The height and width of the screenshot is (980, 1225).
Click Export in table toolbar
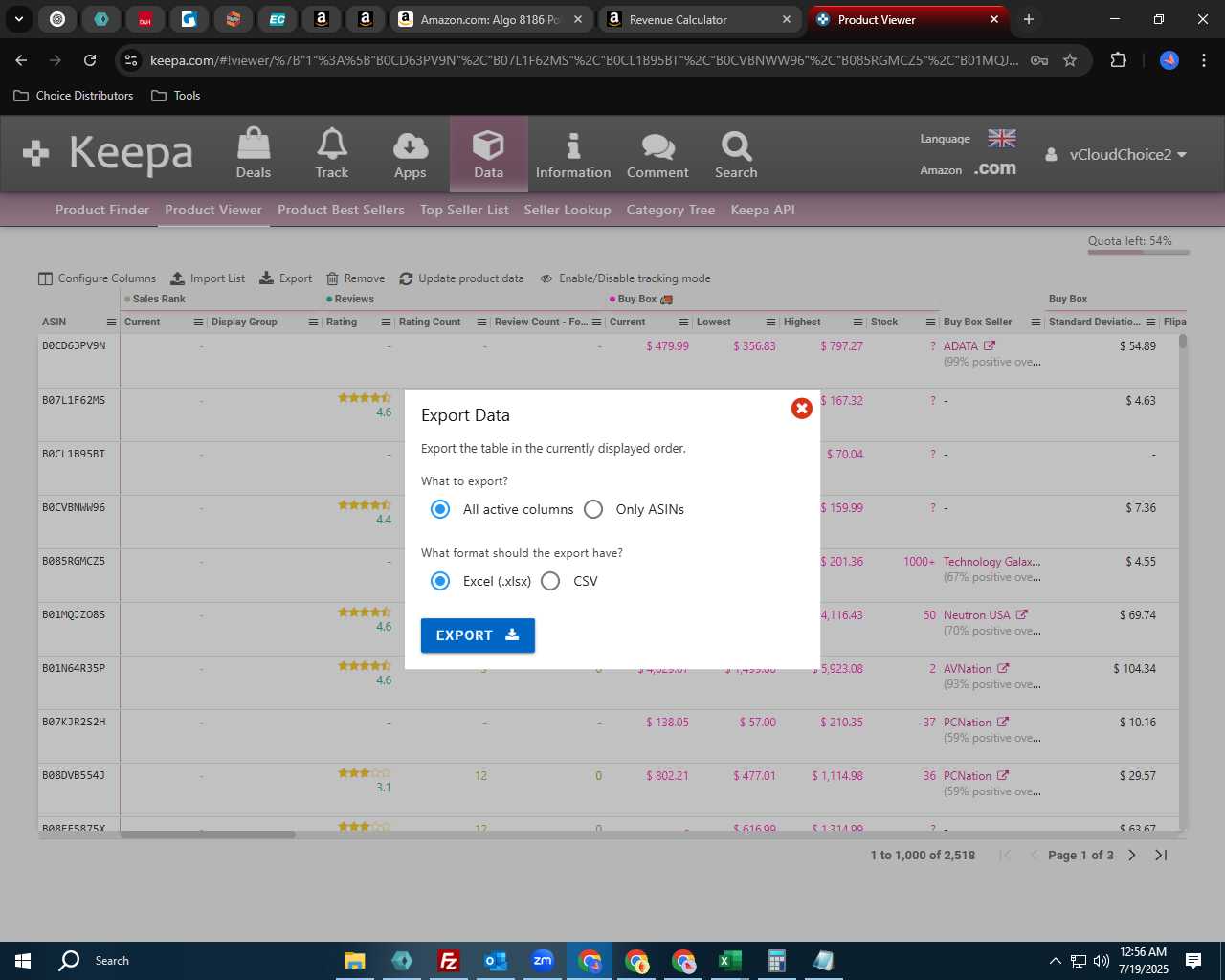coord(286,278)
